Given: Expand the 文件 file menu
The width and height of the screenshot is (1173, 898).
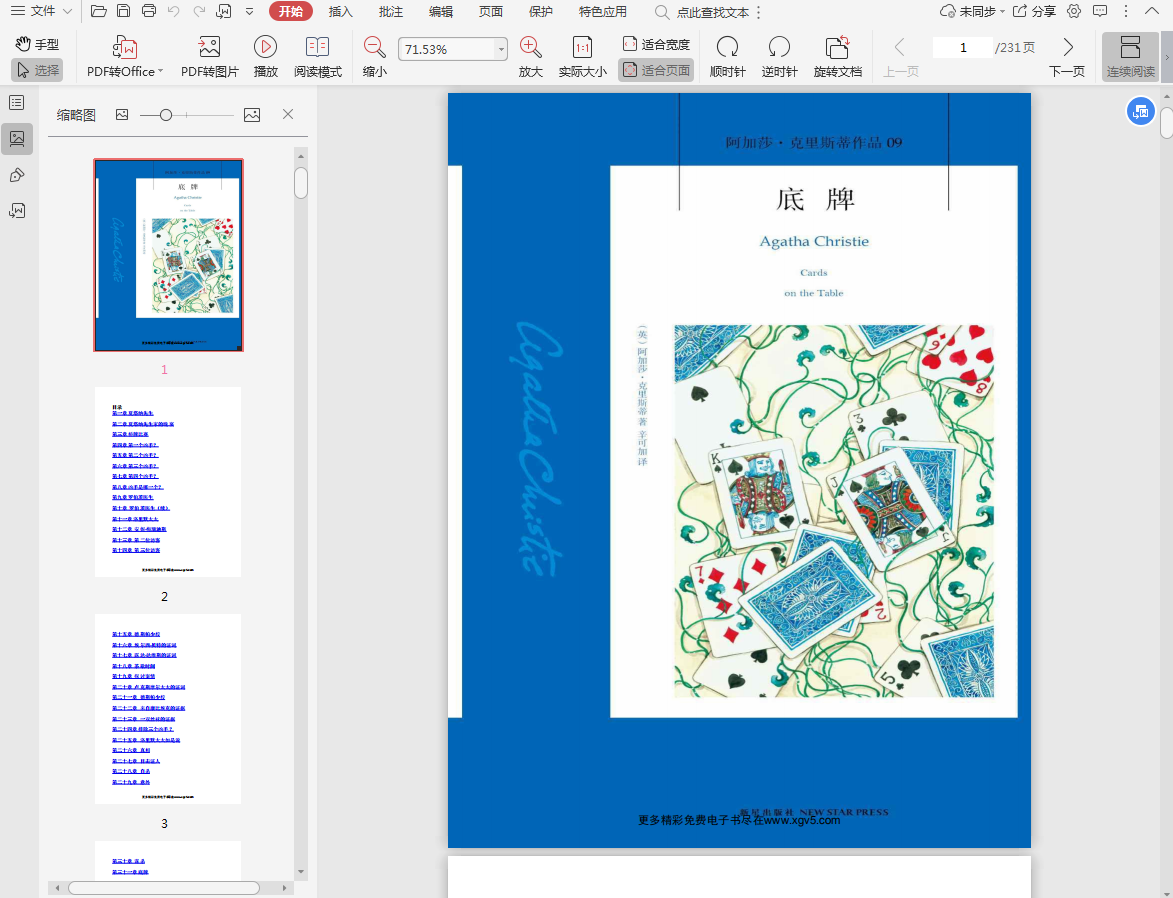Looking at the screenshot, I should point(40,11).
